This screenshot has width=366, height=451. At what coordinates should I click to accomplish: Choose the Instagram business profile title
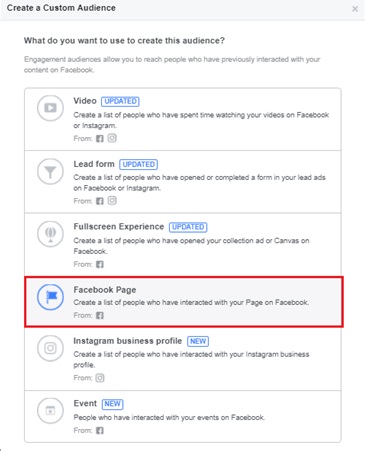click(128, 341)
